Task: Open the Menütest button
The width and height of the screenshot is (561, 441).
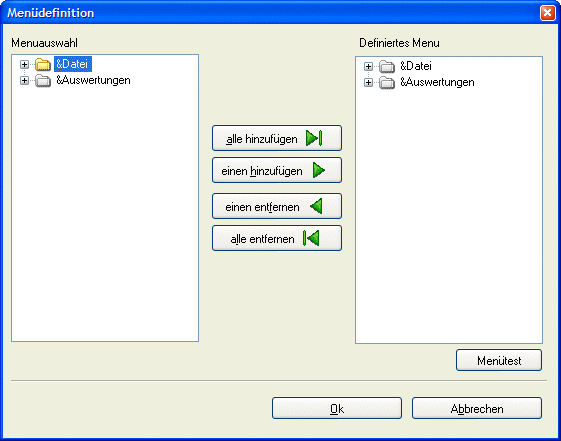Action: point(499,360)
